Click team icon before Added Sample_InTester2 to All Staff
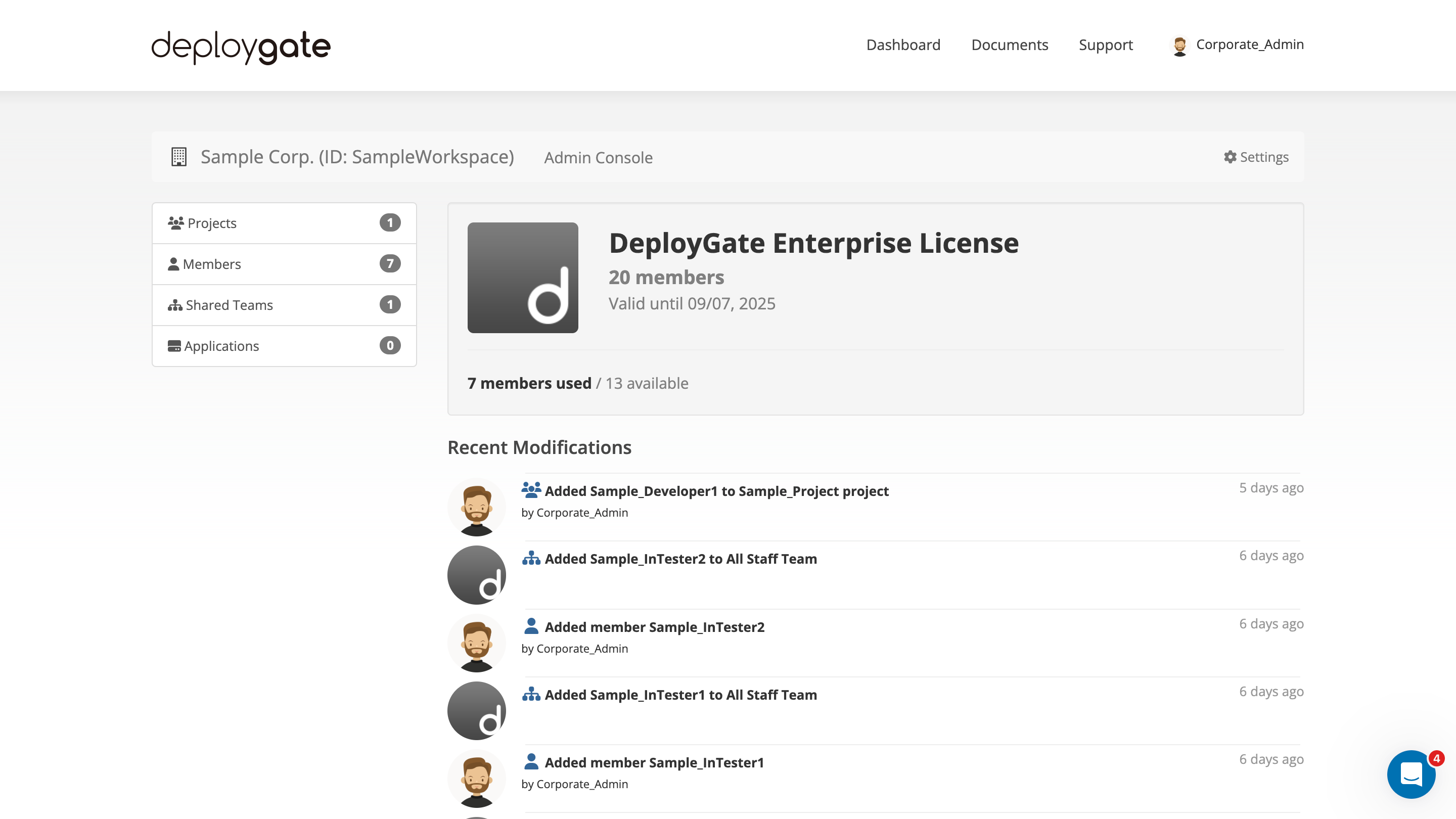The image size is (1456, 819). coord(531,558)
